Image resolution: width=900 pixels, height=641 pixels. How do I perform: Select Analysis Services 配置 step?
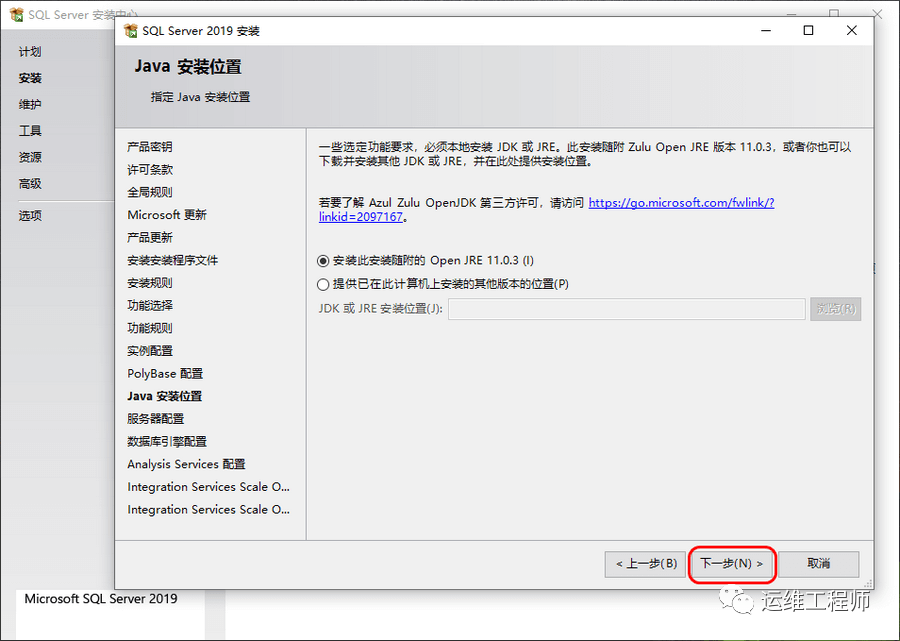coord(187,464)
